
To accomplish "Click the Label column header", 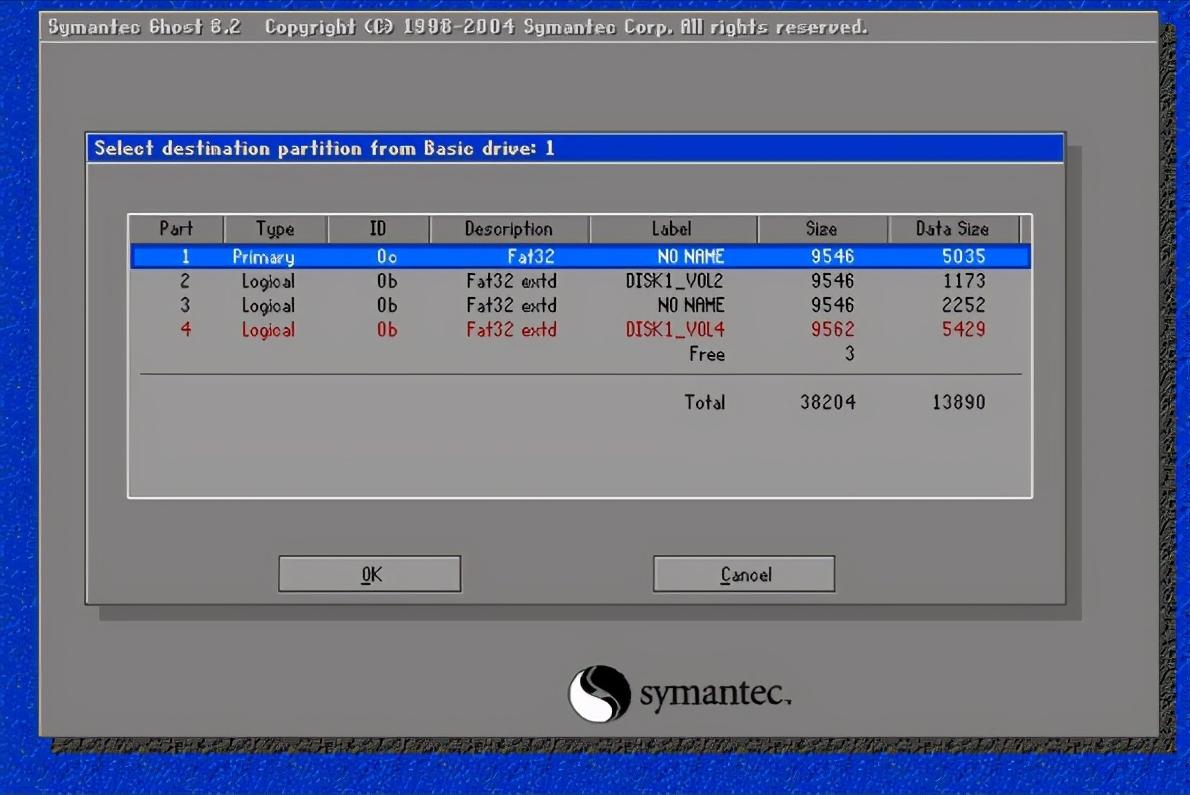I will pos(672,229).
